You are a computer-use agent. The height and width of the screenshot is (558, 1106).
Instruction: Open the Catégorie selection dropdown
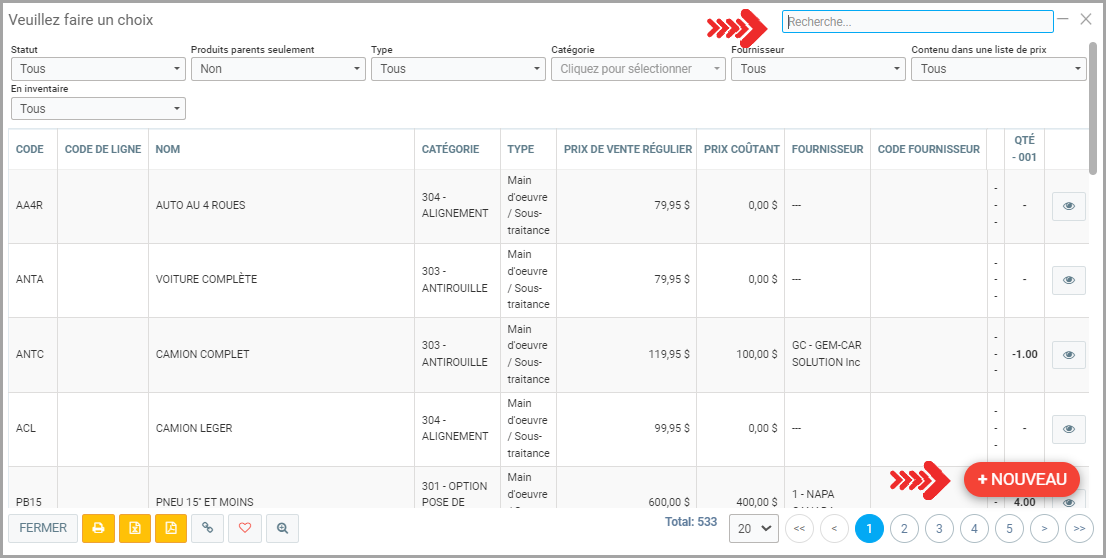(638, 69)
